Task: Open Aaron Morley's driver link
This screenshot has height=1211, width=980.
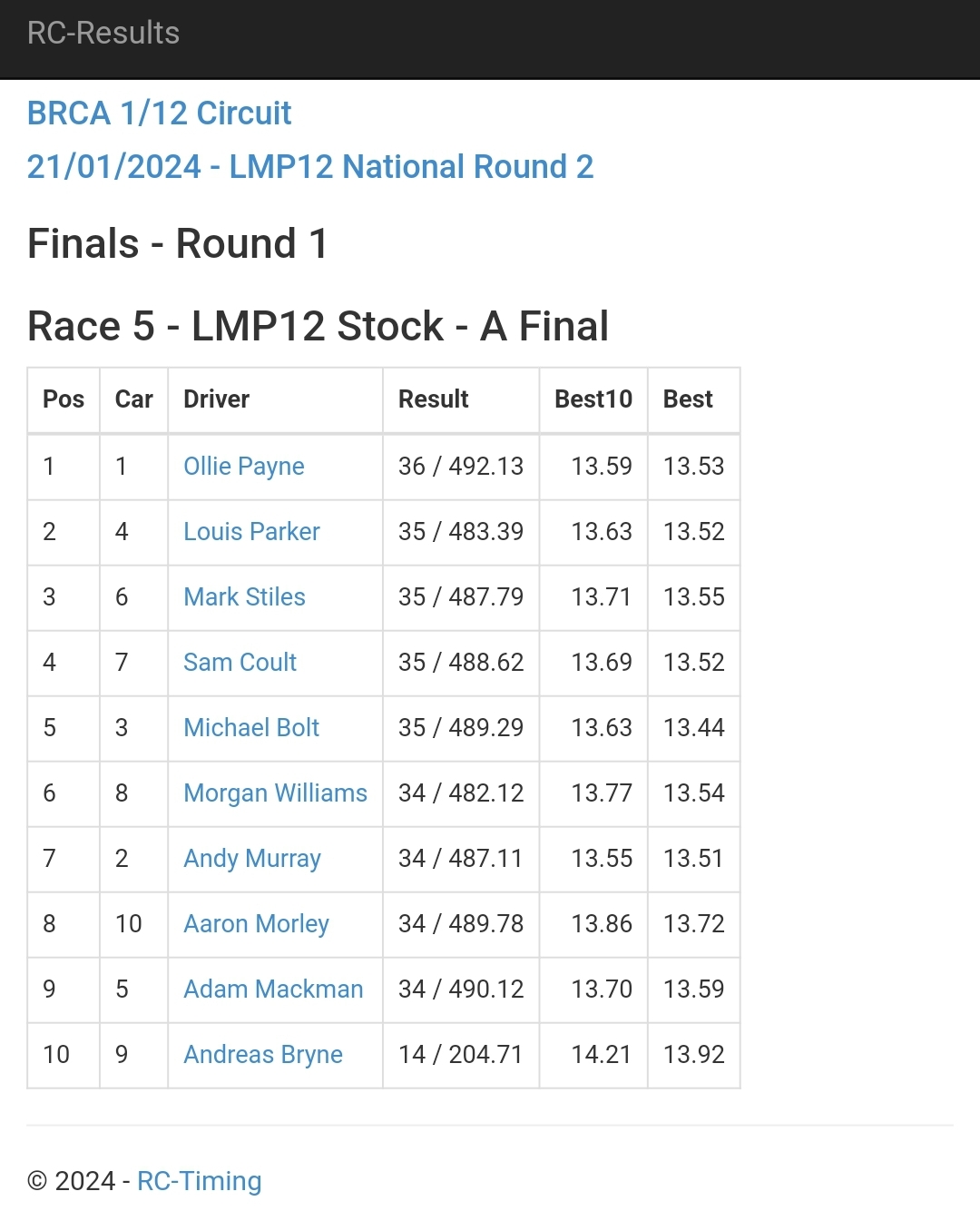Action: [256, 924]
